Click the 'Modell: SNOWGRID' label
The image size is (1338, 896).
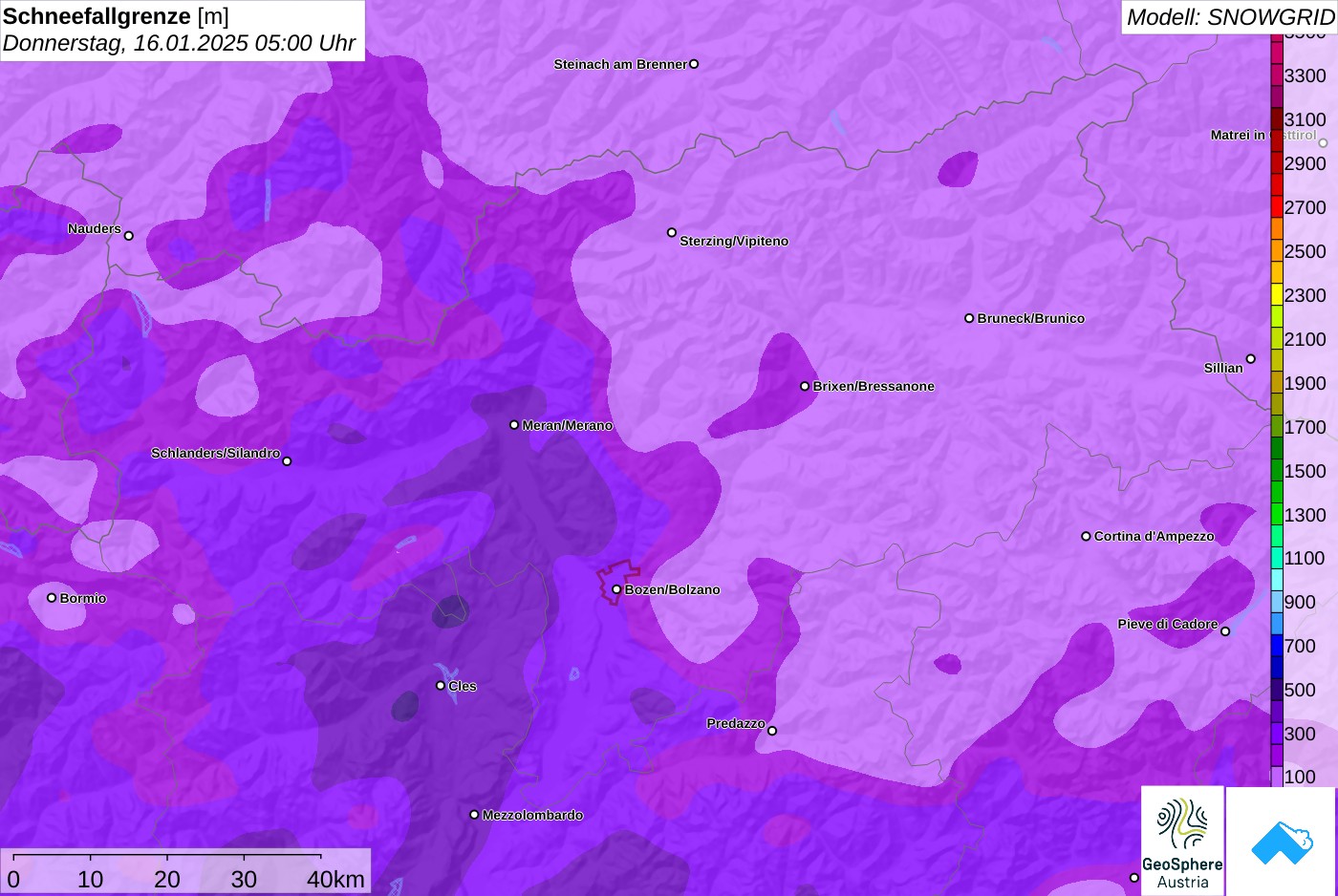1230,17
